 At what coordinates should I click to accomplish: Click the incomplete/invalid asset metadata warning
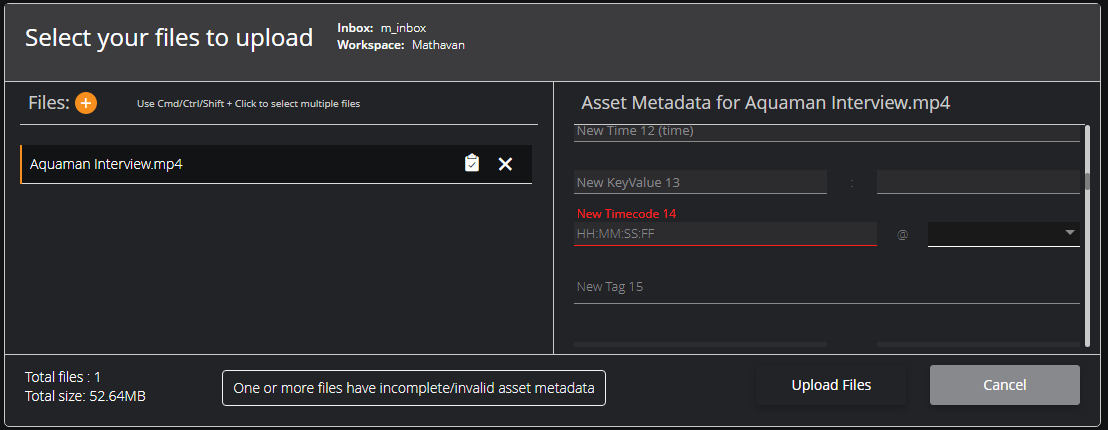[x=413, y=388]
